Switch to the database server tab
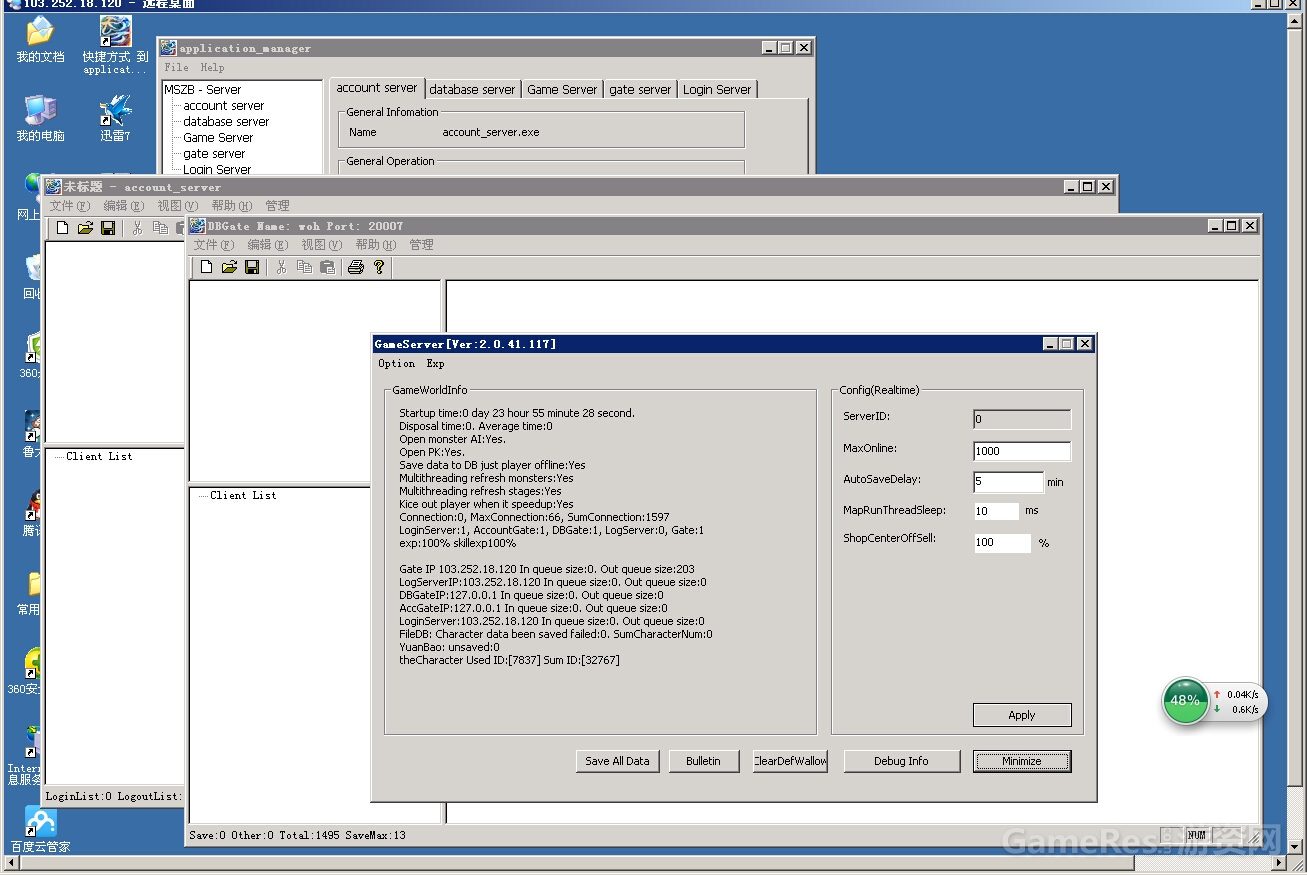1307x875 pixels. tap(472, 89)
